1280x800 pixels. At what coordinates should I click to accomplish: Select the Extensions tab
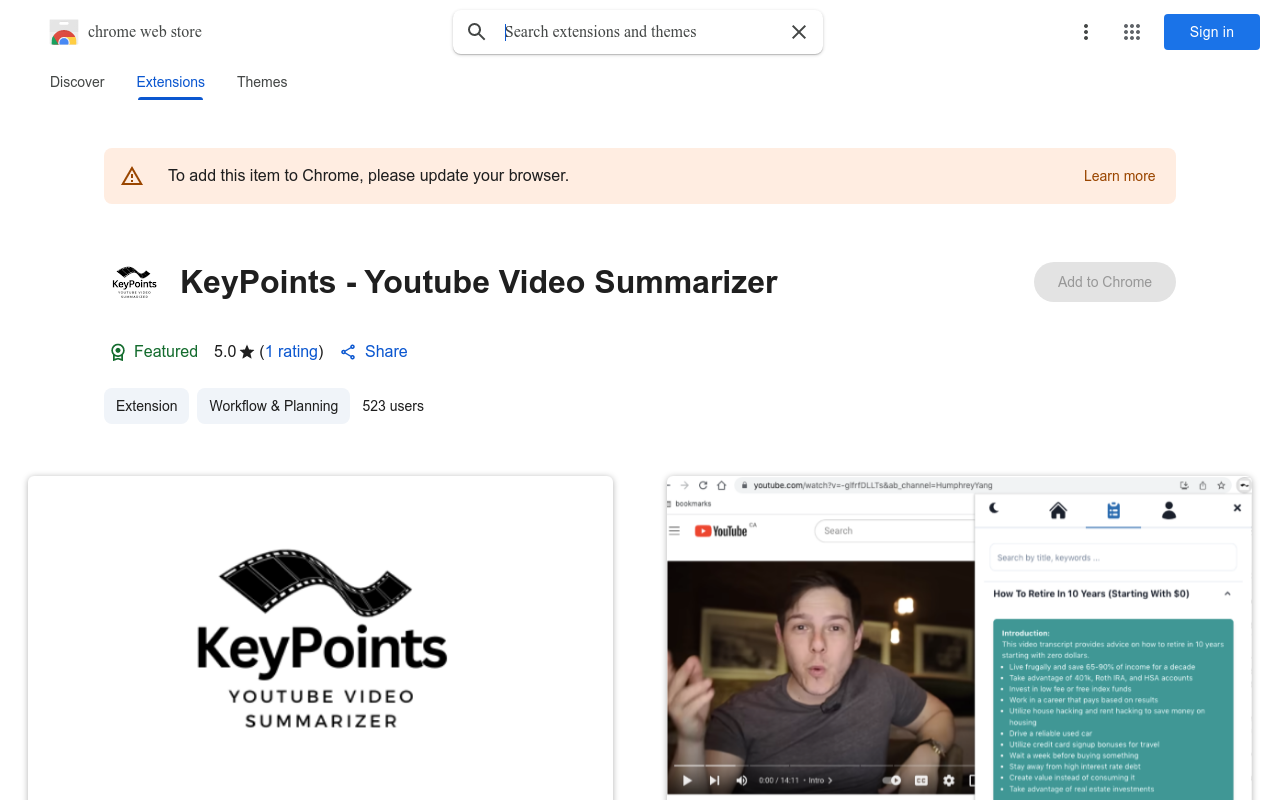click(x=171, y=82)
